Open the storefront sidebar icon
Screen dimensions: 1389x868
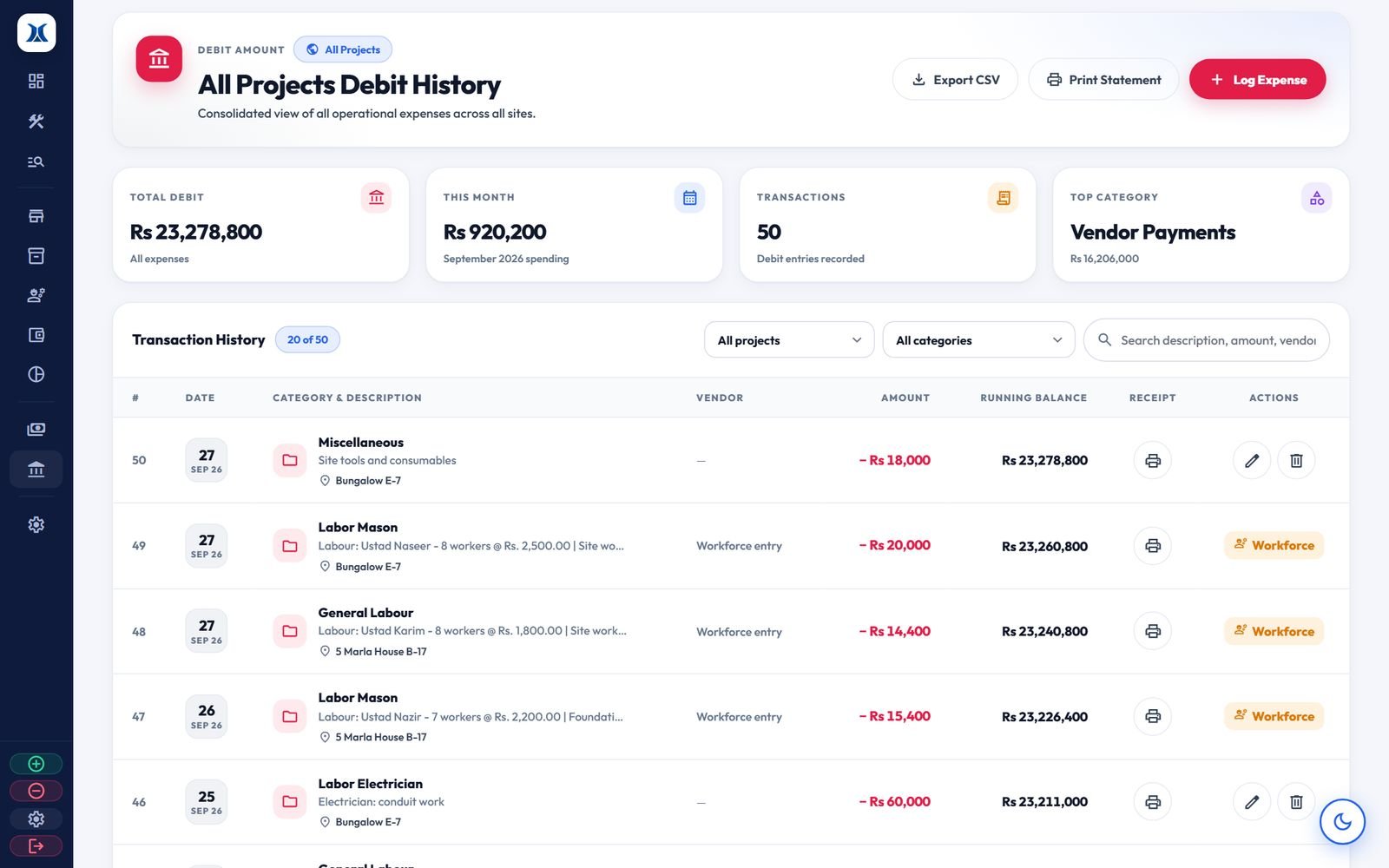coord(36,216)
